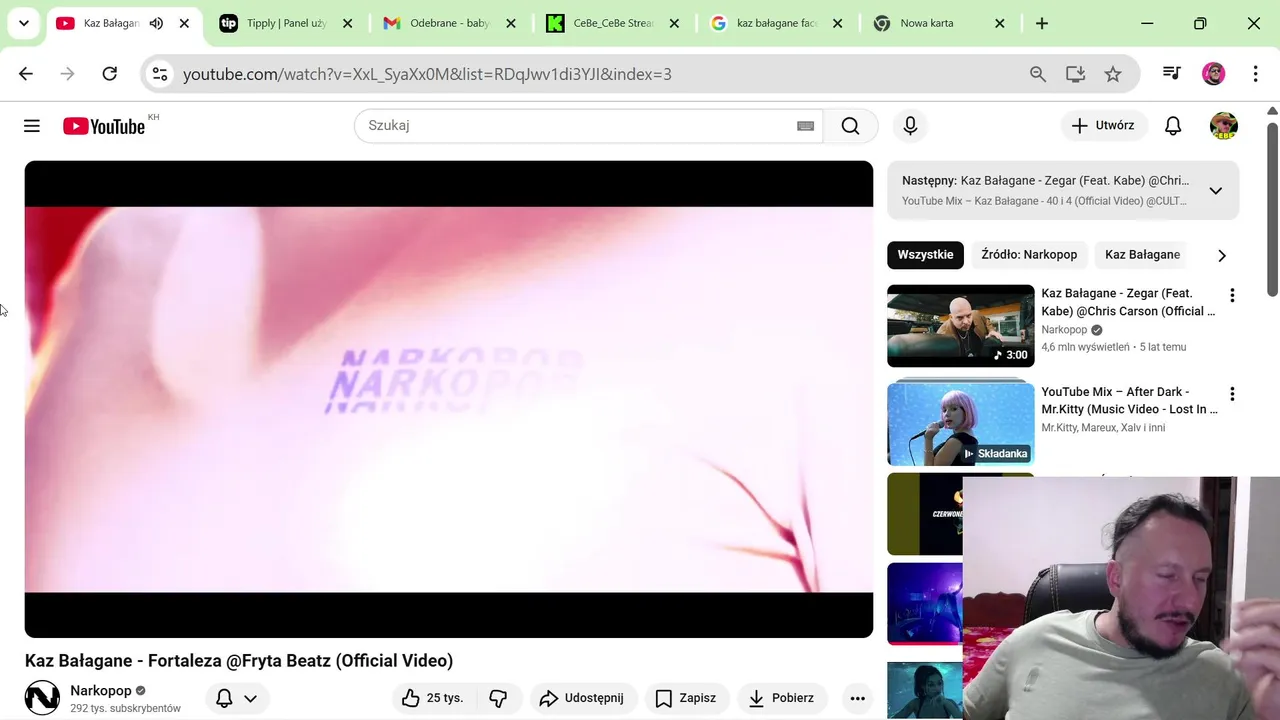Screen dimensions: 1280x720
Task: Open the YouTube hamburger guide menu
Action: coord(32,126)
